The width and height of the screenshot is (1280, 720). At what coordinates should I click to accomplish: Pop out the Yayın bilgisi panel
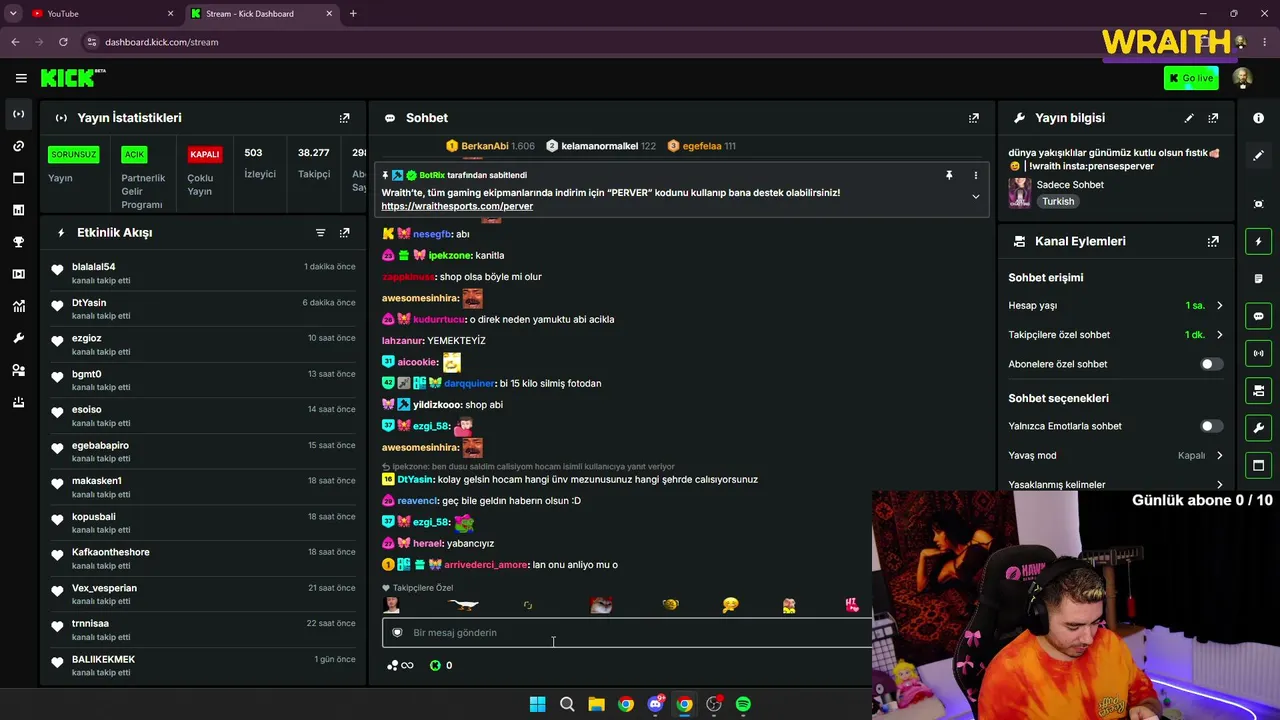pyautogui.click(x=1213, y=118)
